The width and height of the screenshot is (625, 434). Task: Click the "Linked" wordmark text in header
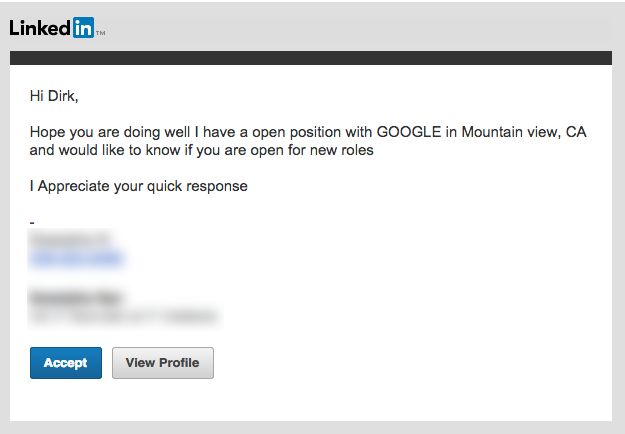[x=39, y=27]
